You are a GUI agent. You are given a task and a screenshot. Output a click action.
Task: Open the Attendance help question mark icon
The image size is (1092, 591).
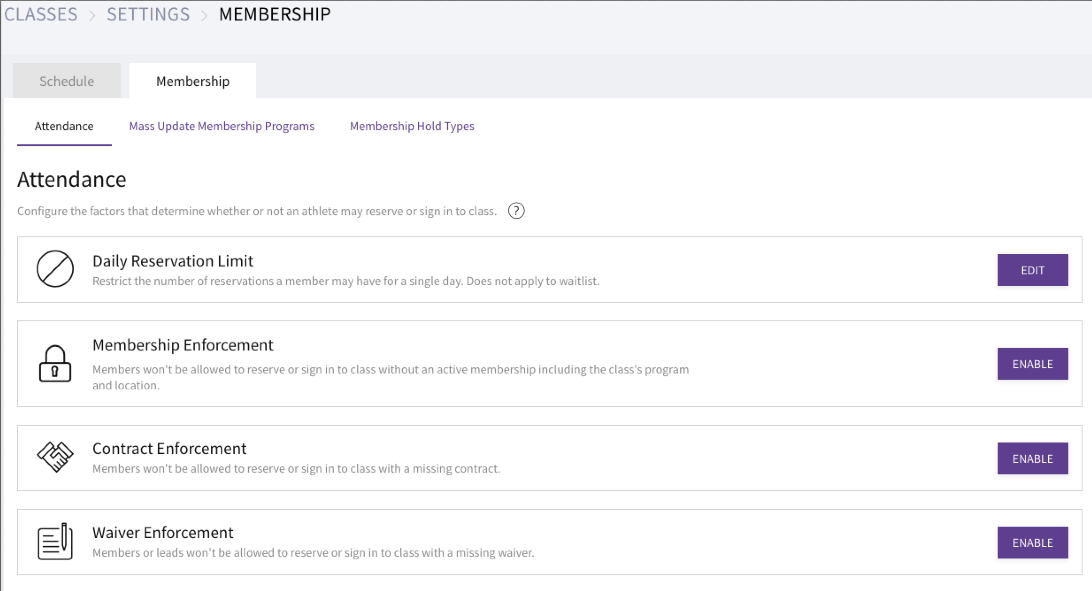coord(516,211)
